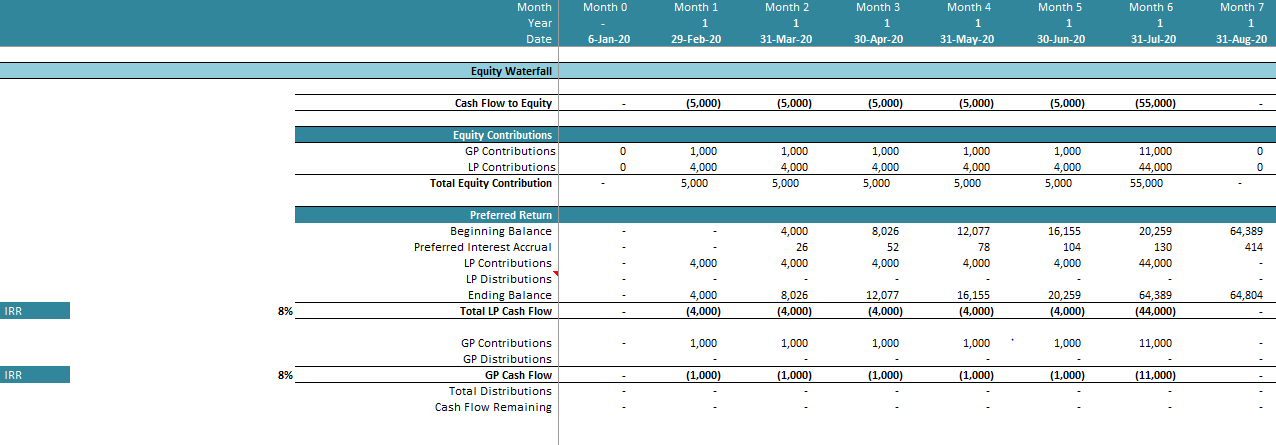Select the 29-Feb-20 date cell
1276x445 pixels.
[x=696, y=39]
